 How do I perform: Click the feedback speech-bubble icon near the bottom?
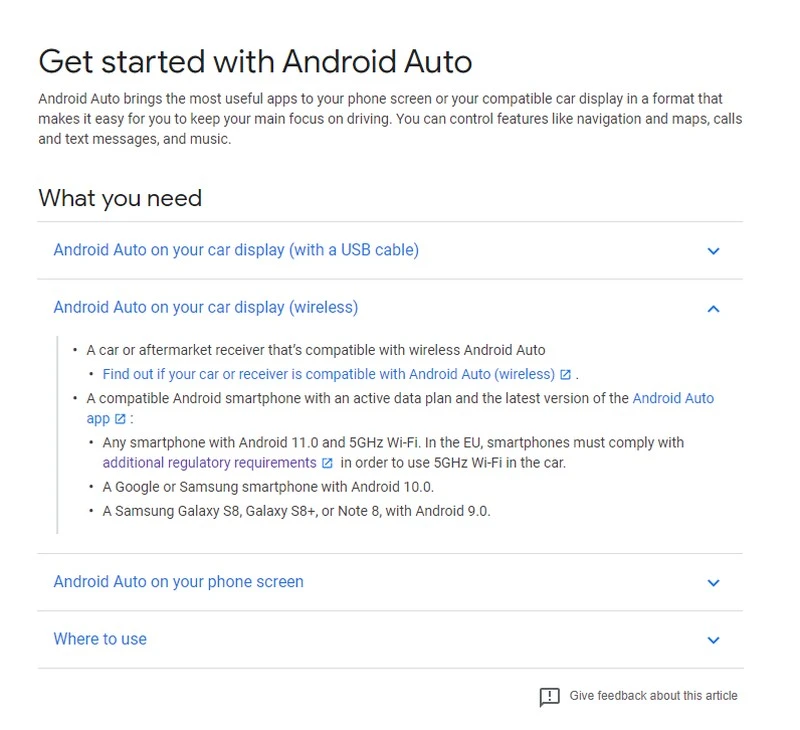pos(548,695)
